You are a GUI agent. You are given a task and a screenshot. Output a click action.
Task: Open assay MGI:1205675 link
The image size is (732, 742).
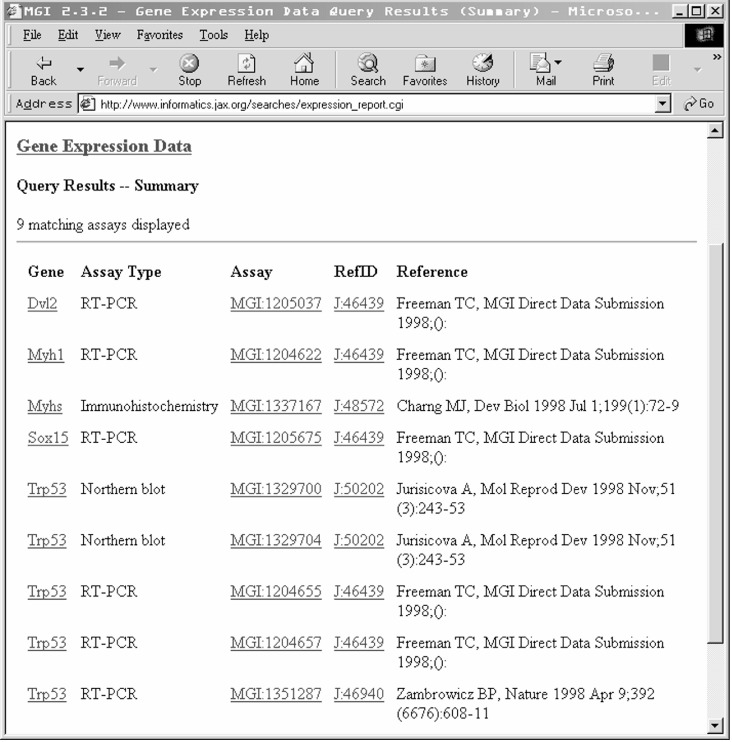tap(276, 438)
